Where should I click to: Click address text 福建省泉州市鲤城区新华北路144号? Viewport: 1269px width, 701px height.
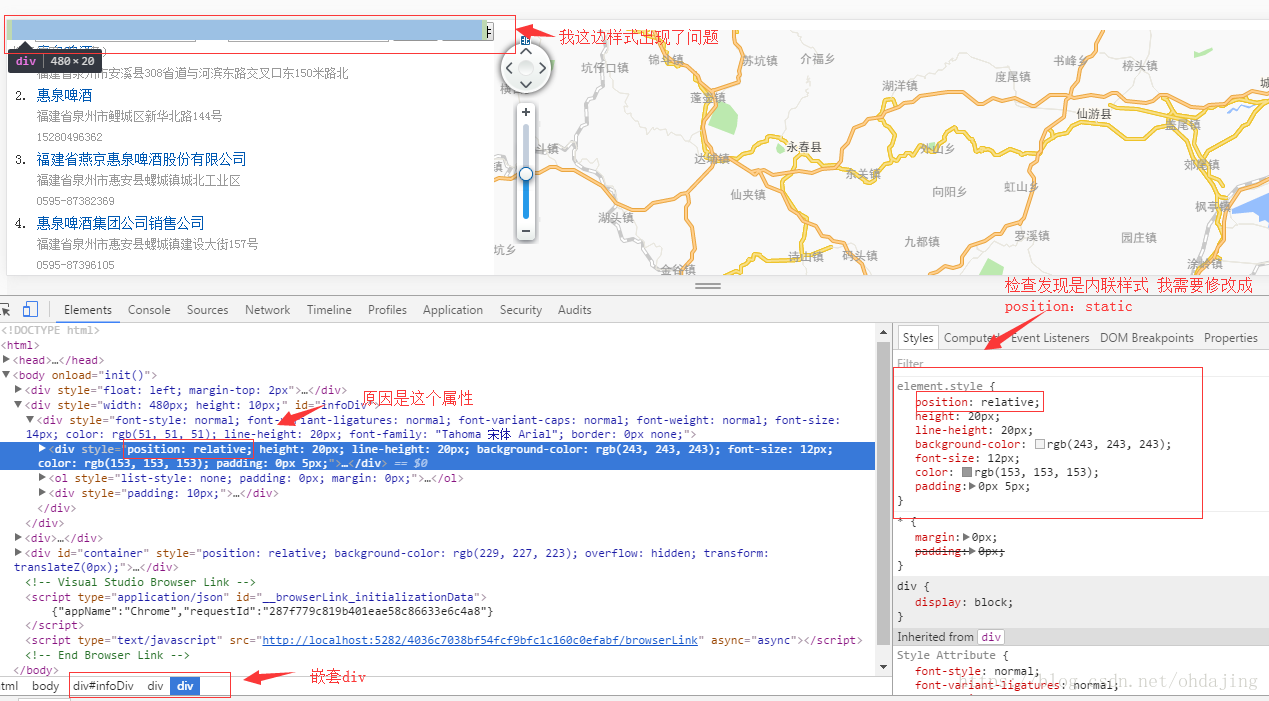pyautogui.click(x=129, y=116)
